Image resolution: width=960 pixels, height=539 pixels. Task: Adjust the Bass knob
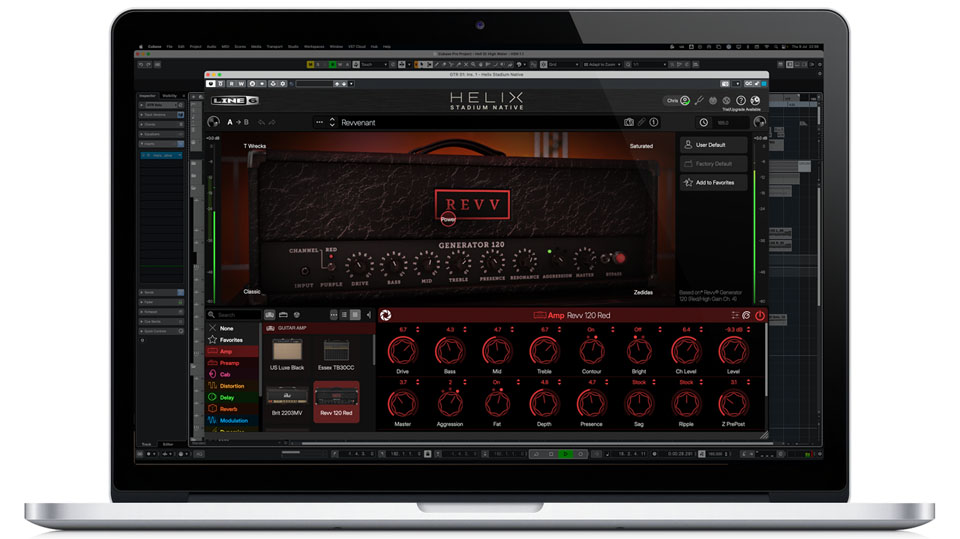450,352
